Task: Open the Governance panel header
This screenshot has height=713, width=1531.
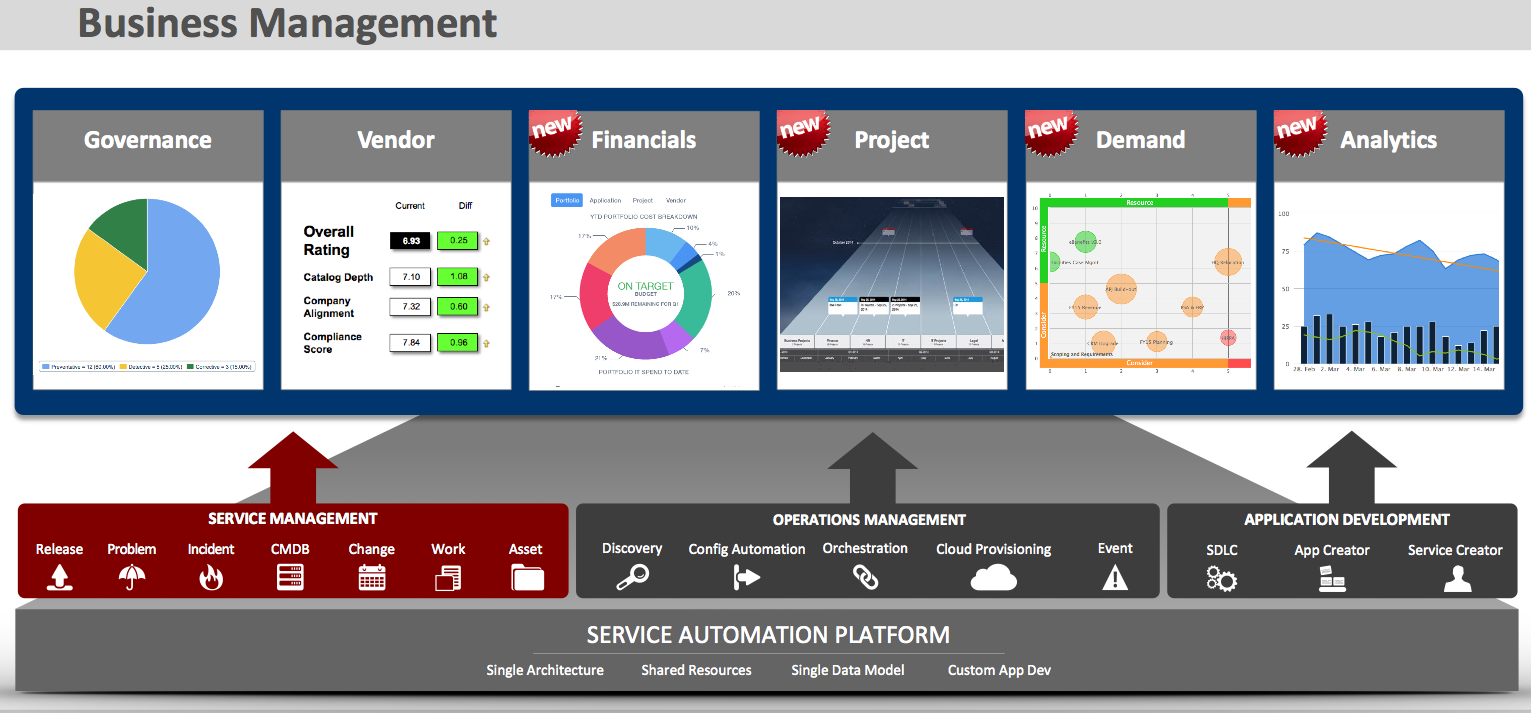Action: point(148,141)
